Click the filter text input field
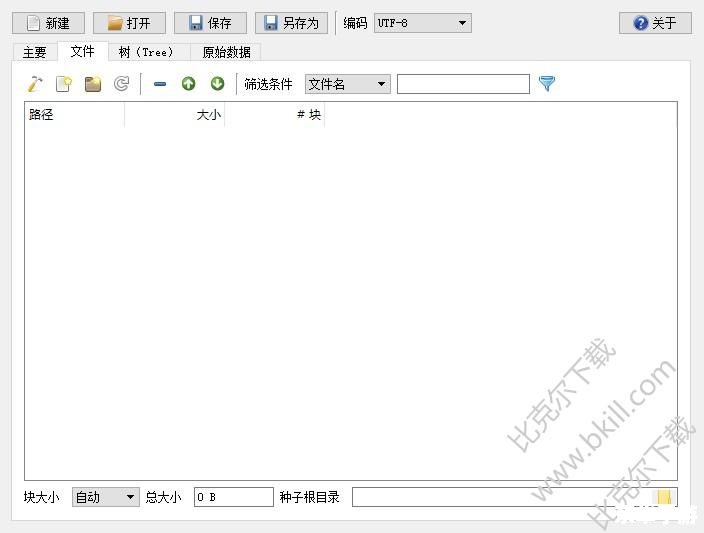The height and width of the screenshot is (533, 704). (x=463, y=84)
